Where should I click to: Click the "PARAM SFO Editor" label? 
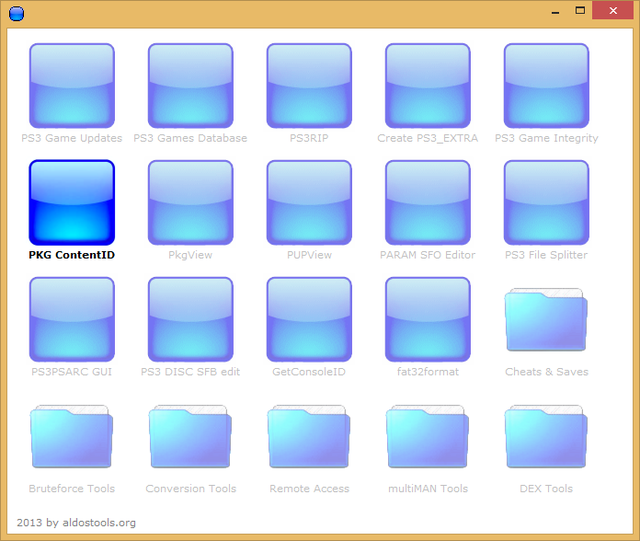(x=428, y=255)
